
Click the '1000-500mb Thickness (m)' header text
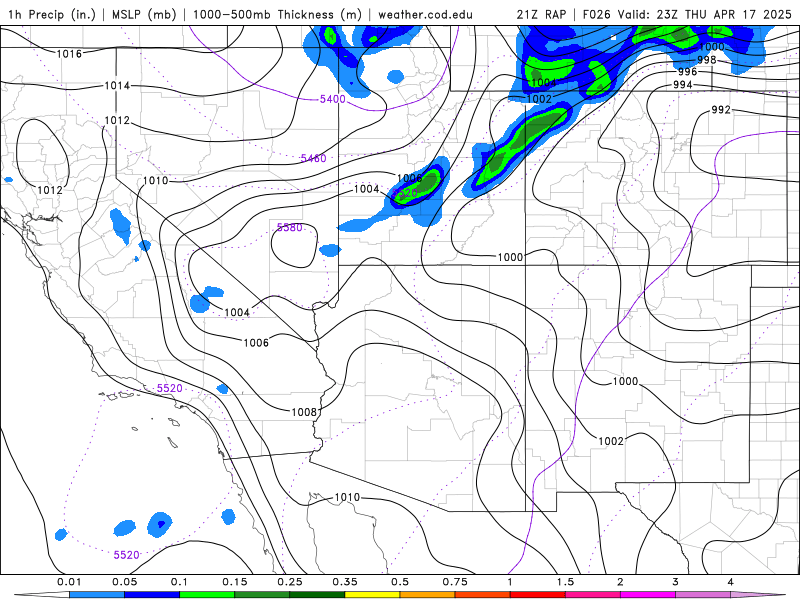point(277,14)
